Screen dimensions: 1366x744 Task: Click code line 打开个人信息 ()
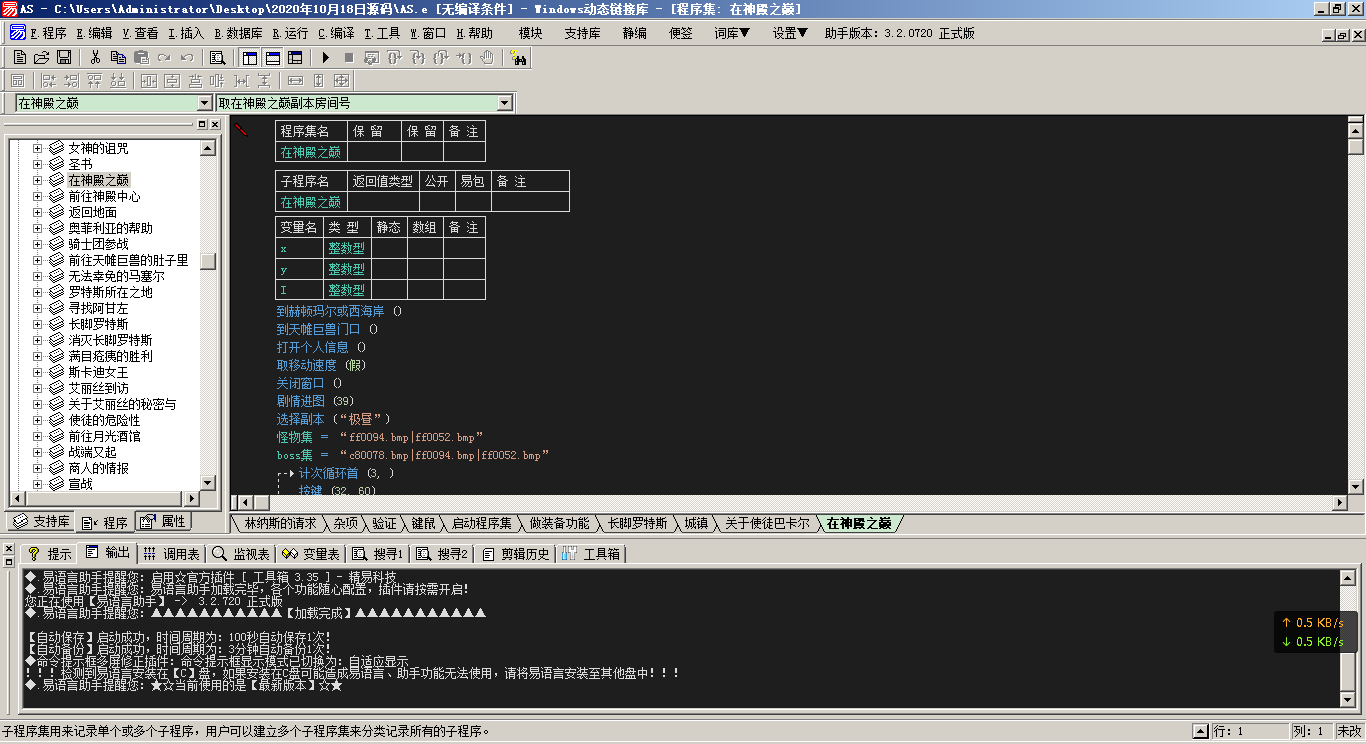(x=321, y=347)
